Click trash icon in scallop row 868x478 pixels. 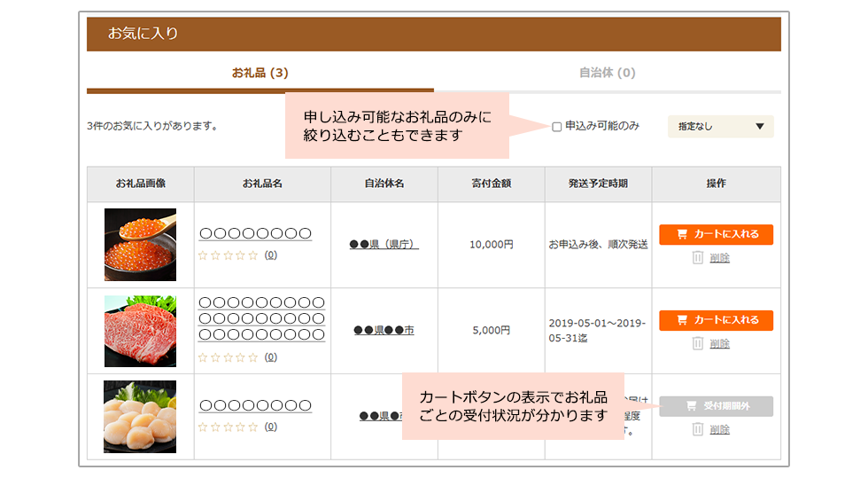698,429
